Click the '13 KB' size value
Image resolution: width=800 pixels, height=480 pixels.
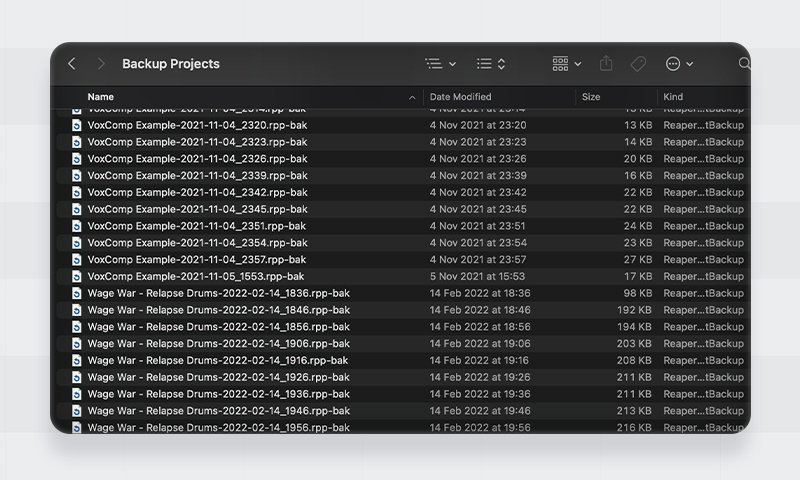coord(638,125)
